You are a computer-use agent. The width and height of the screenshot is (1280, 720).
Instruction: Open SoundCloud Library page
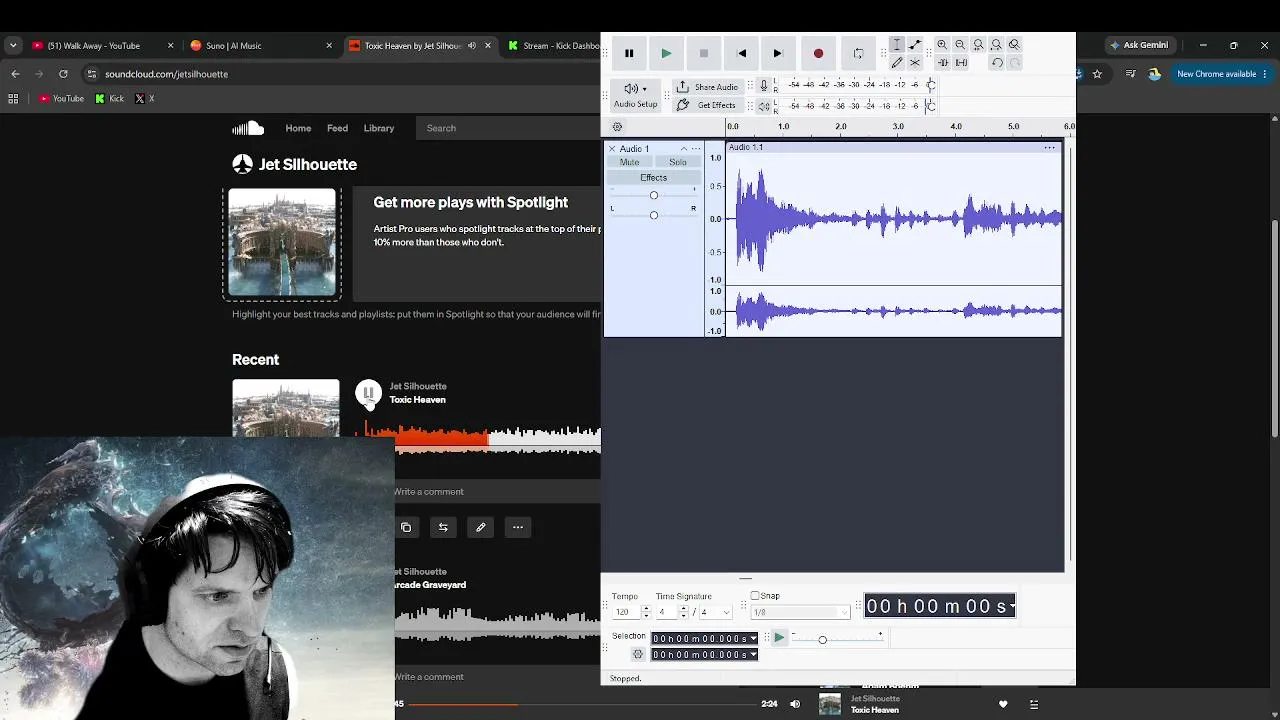(x=379, y=128)
